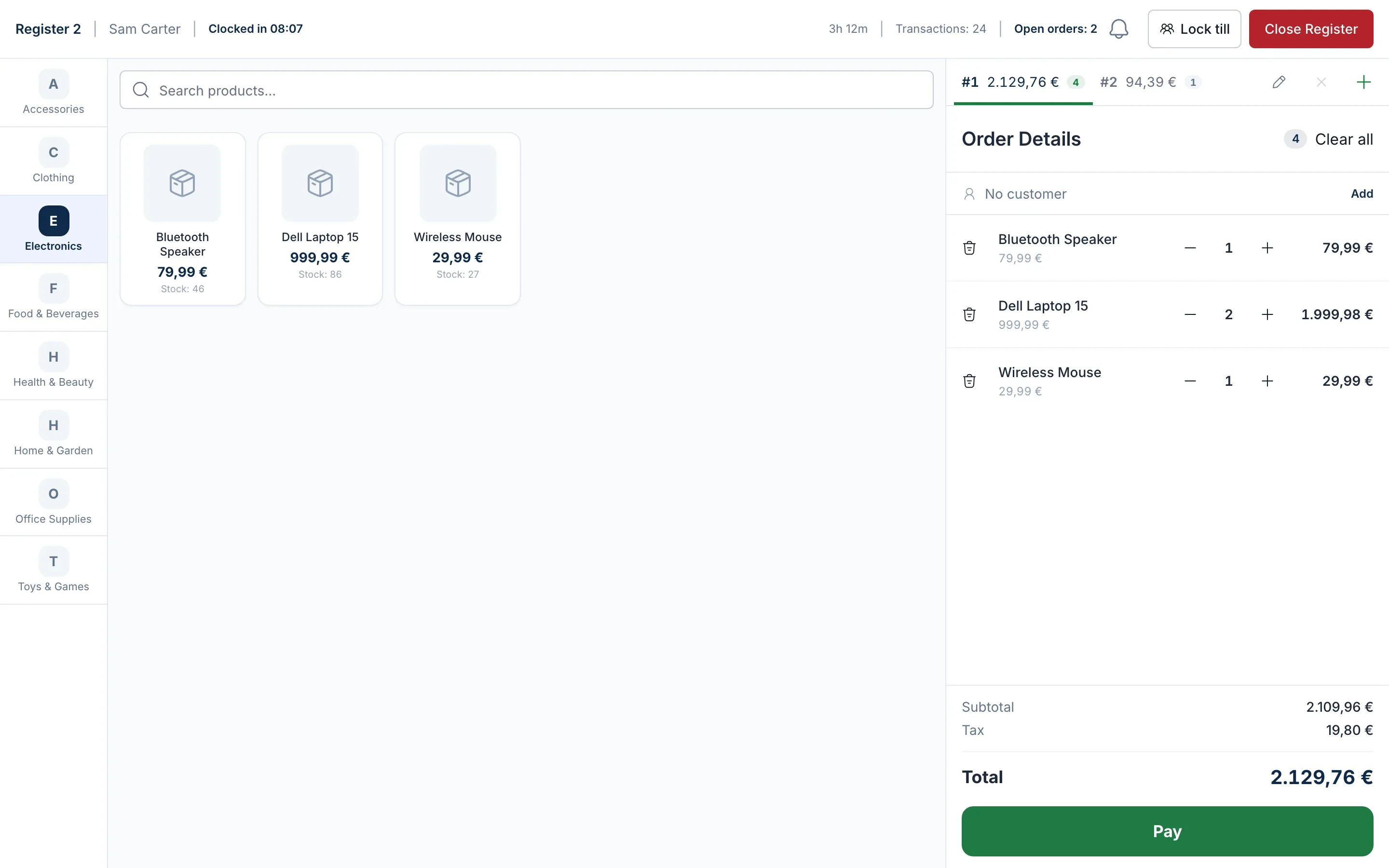Increase Wireless Mouse quantity
1389x868 pixels.
[x=1267, y=381]
